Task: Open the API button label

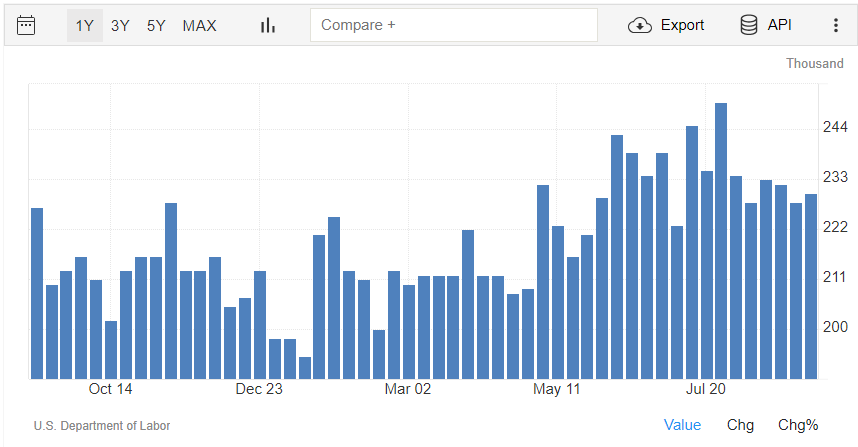Action: pyautogui.click(x=779, y=25)
